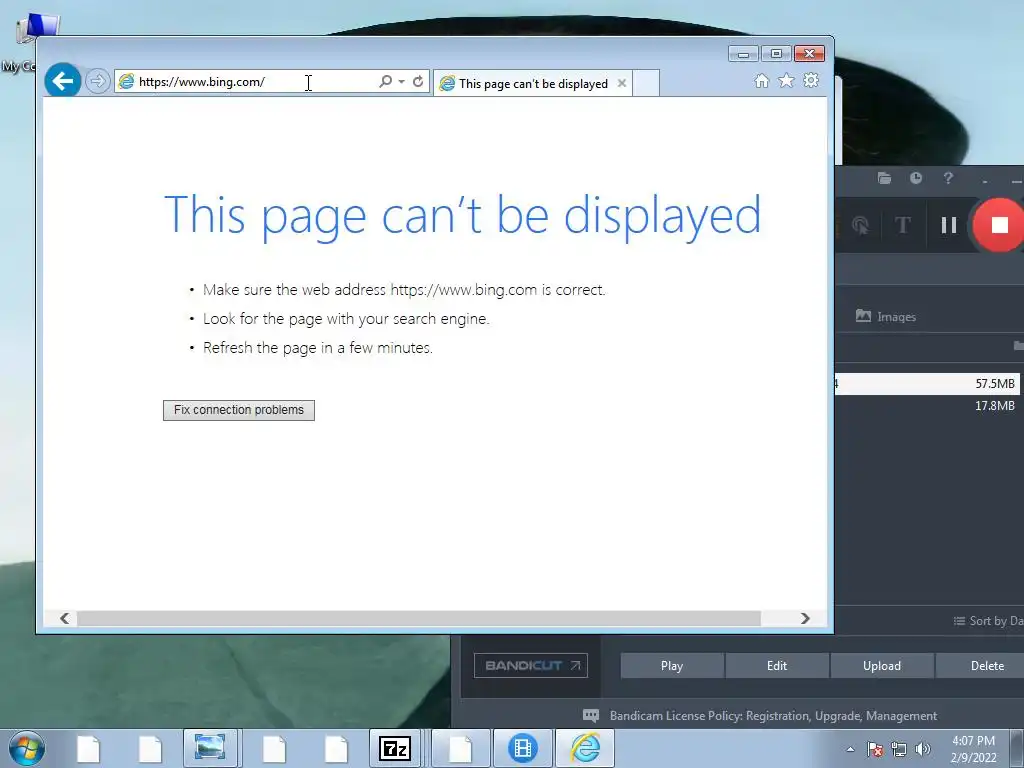Close the "This page can't be displayed" tab
Image resolution: width=1024 pixels, height=768 pixels.
click(x=622, y=83)
